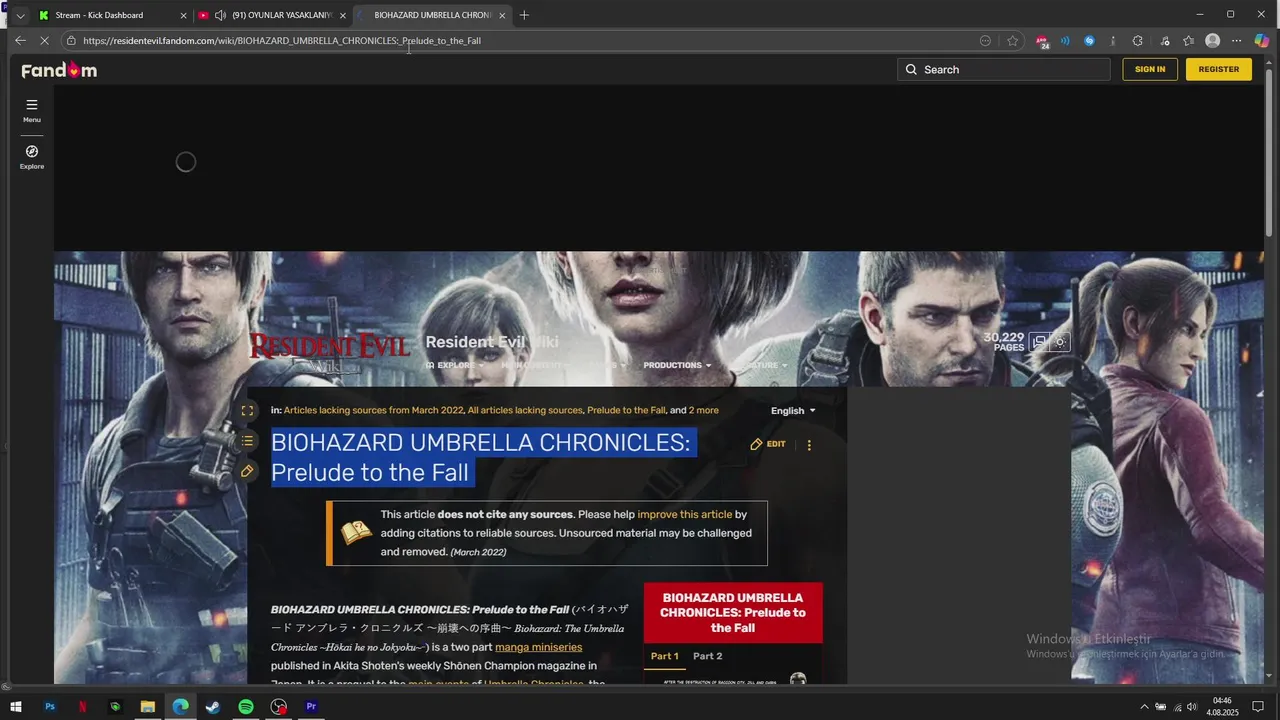Add this page to favorites star
The width and height of the screenshot is (1280, 720).
tap(1013, 41)
